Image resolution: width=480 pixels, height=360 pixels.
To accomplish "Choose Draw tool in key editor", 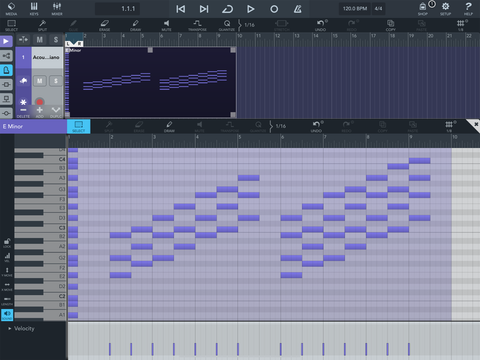I will point(169,126).
